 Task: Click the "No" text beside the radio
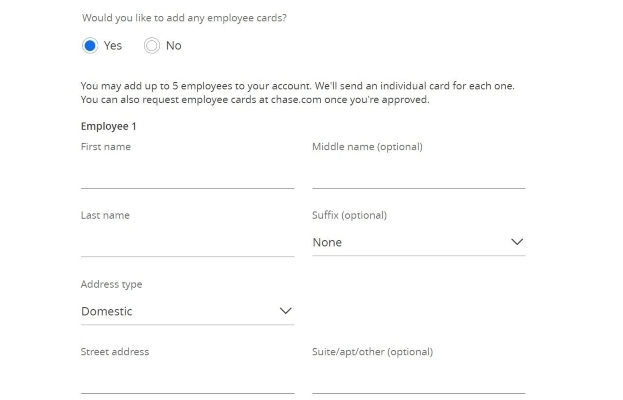174,46
